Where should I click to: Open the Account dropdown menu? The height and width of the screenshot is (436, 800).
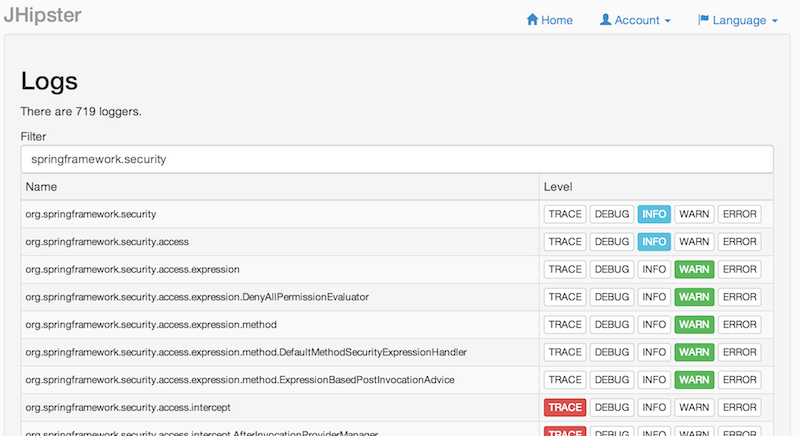point(635,20)
